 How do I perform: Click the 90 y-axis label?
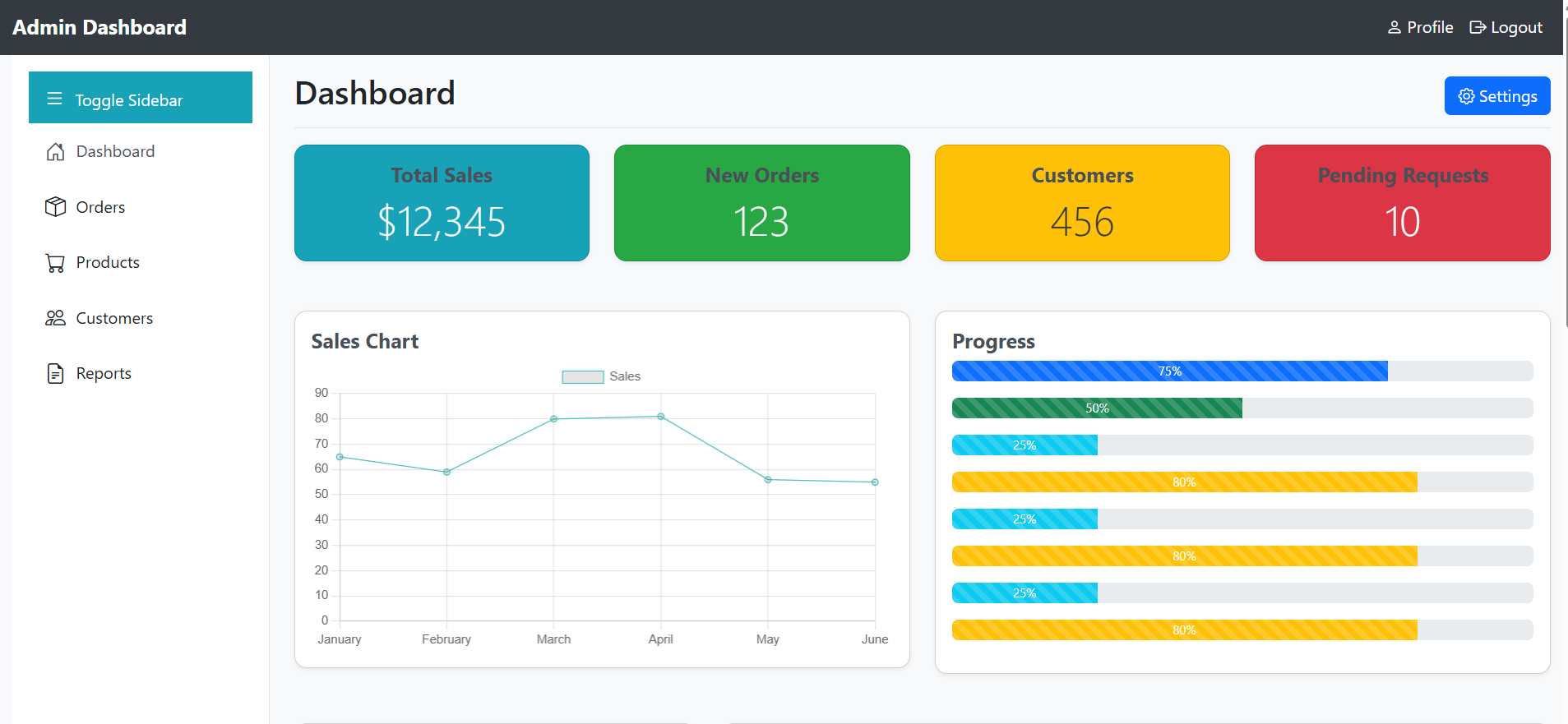pos(321,393)
